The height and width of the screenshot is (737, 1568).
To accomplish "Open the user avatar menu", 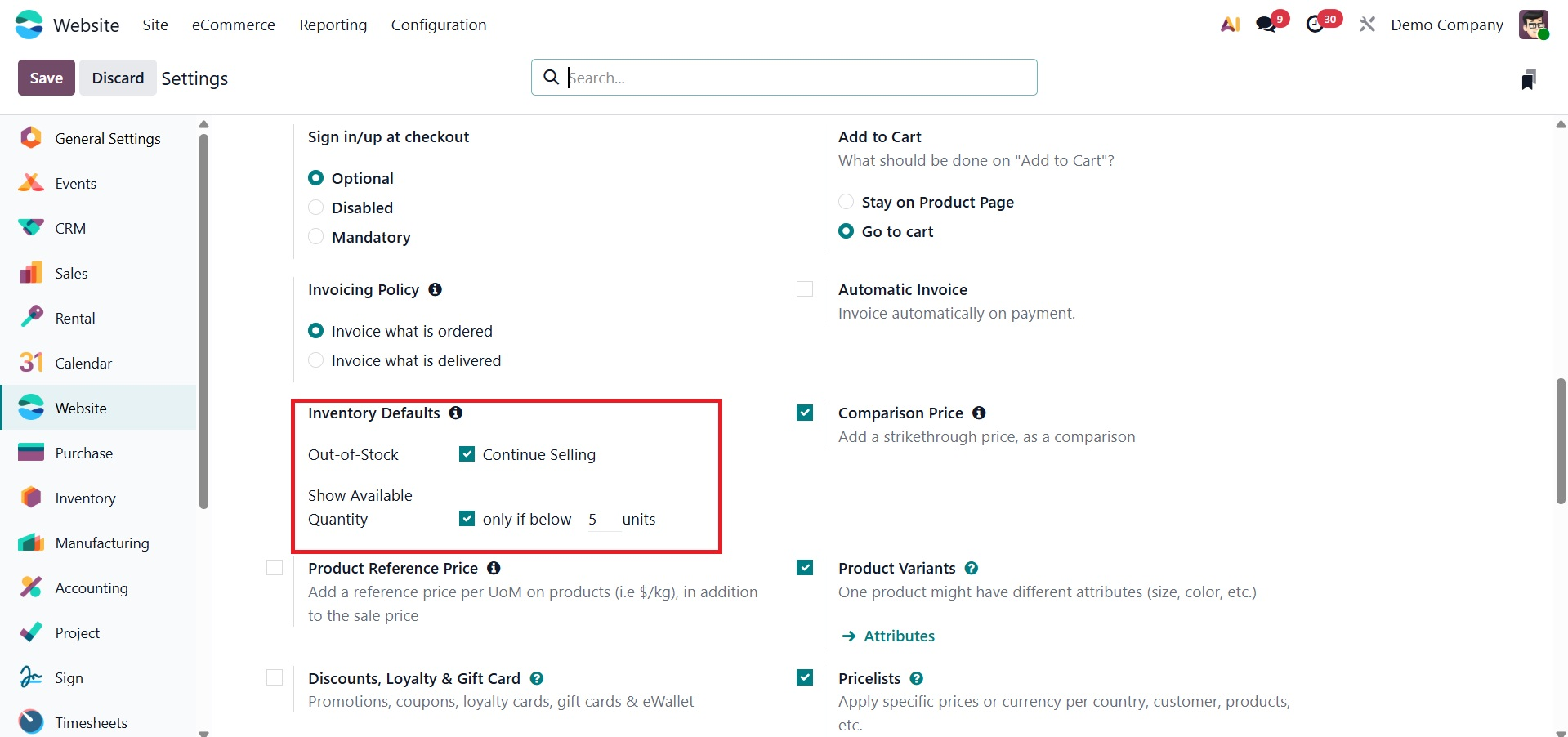I will click(1534, 25).
